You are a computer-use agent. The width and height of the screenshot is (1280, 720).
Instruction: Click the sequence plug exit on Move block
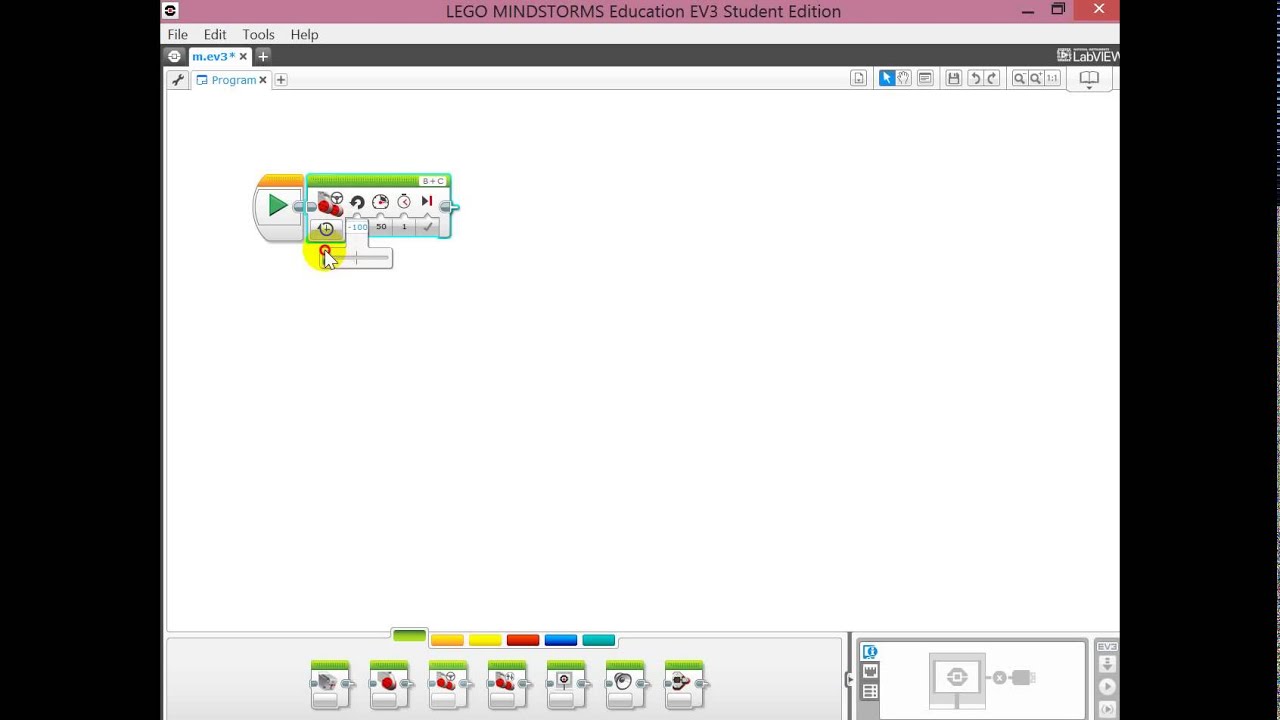[448, 207]
